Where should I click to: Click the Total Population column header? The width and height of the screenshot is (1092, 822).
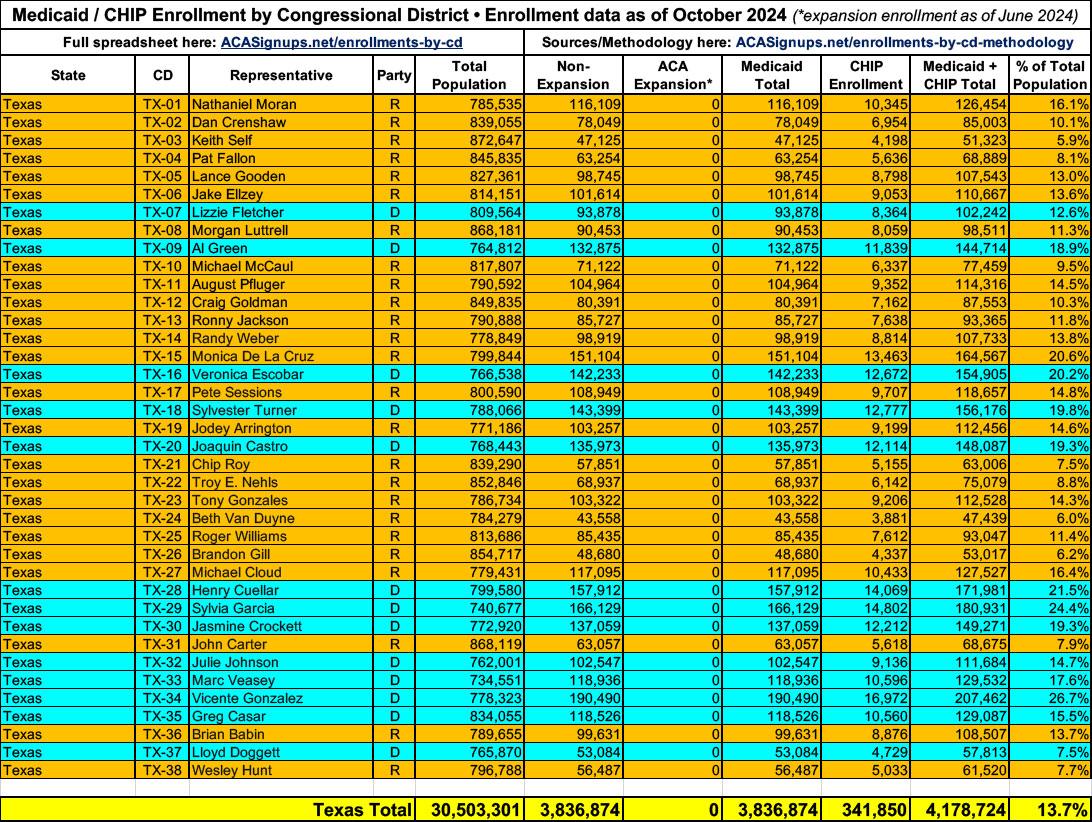pyautogui.click(x=468, y=75)
